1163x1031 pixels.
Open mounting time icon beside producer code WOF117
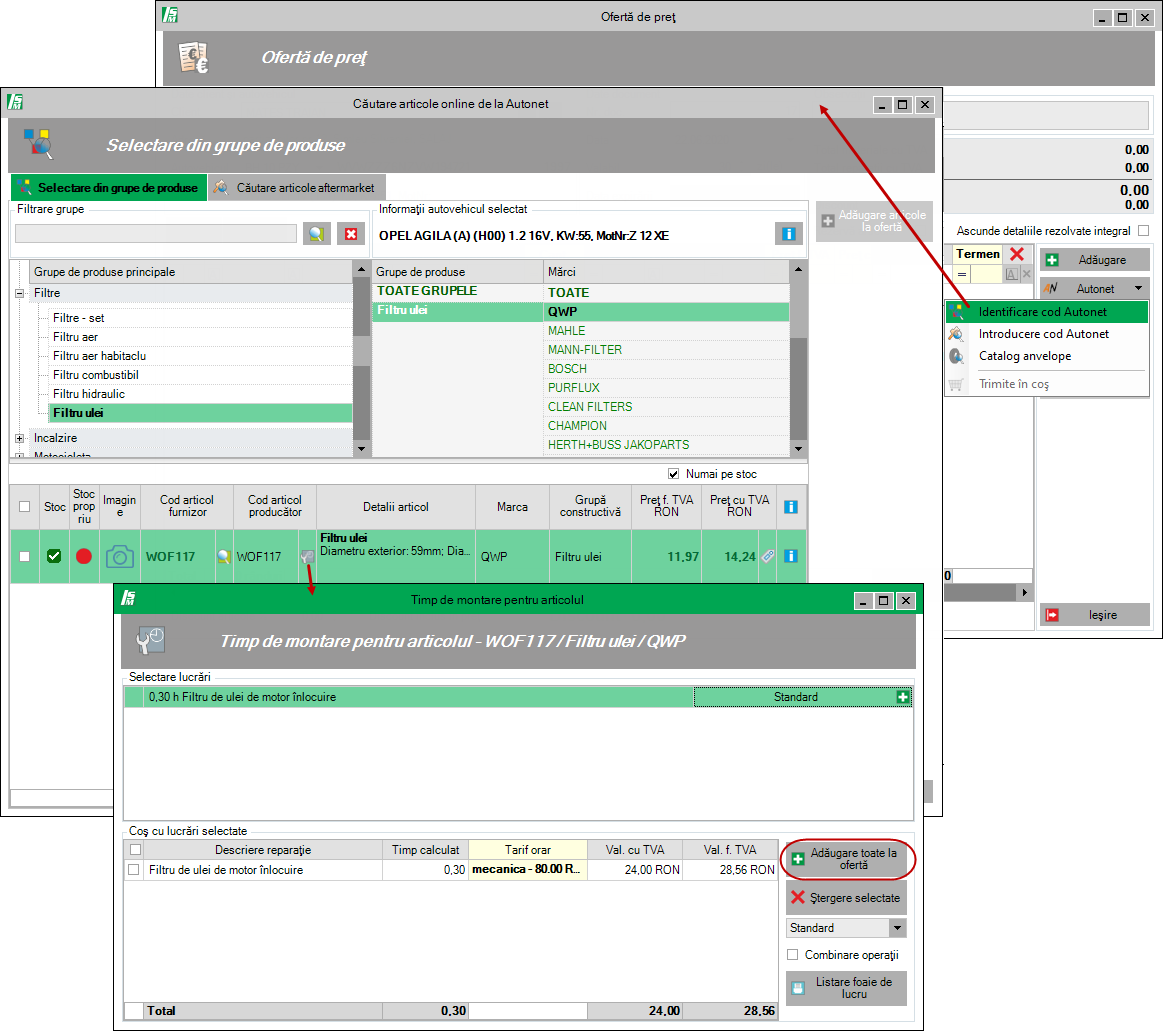tap(307, 556)
